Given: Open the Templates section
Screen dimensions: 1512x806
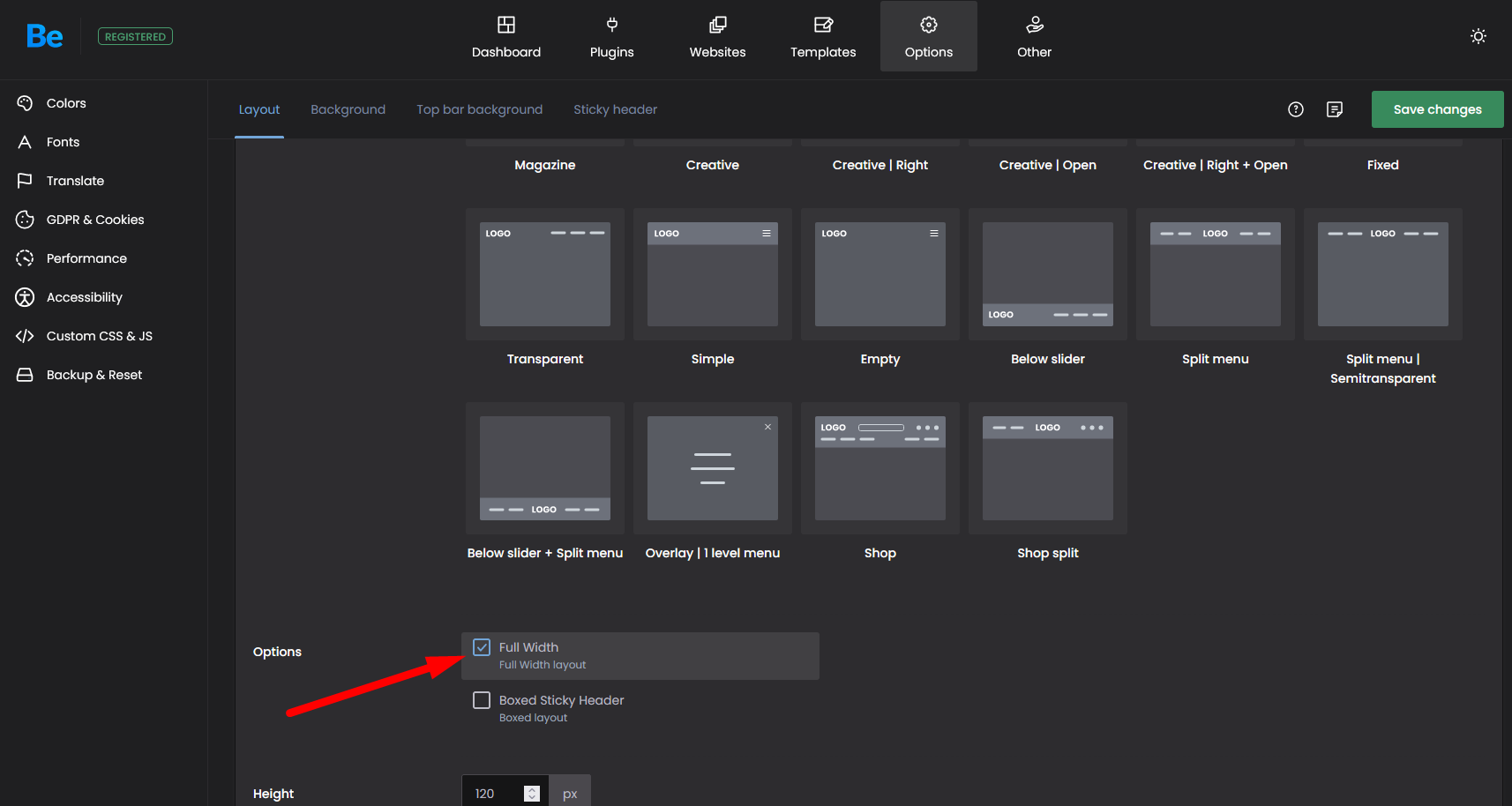Looking at the screenshot, I should [823, 37].
